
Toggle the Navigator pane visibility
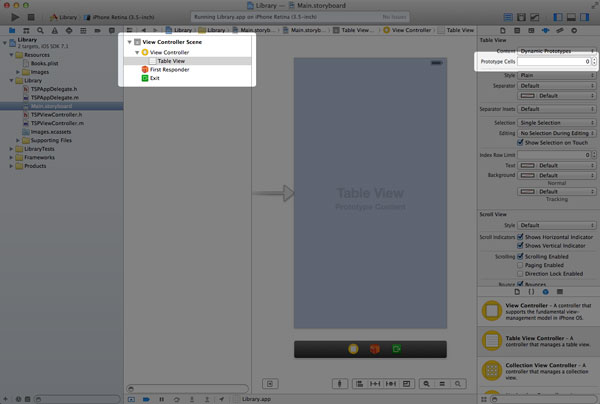click(x=558, y=17)
